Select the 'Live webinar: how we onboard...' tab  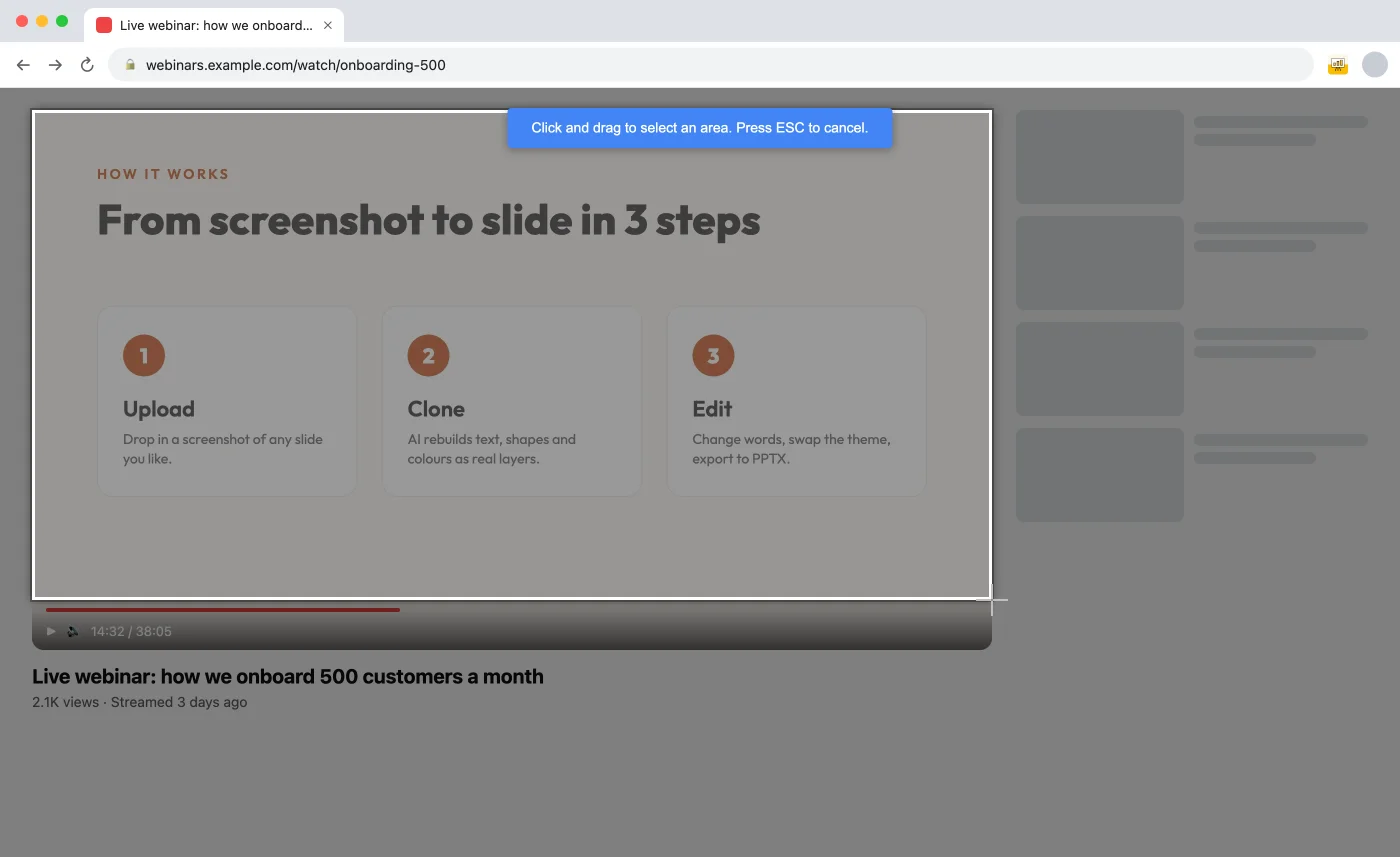(x=214, y=25)
